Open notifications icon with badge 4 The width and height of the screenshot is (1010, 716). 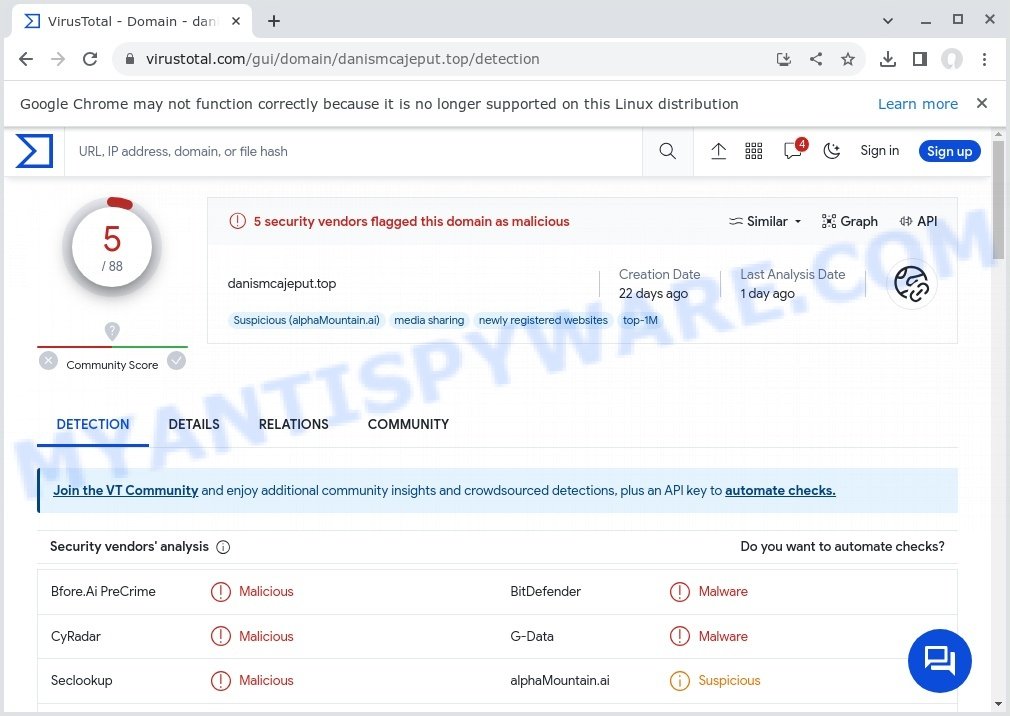pyautogui.click(x=794, y=150)
